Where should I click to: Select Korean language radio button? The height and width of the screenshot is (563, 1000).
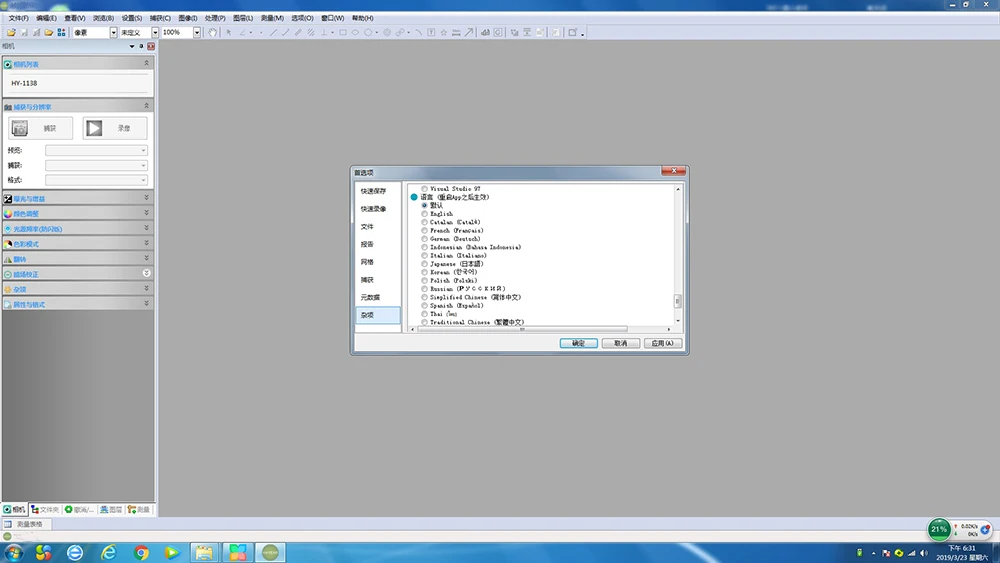coord(425,272)
